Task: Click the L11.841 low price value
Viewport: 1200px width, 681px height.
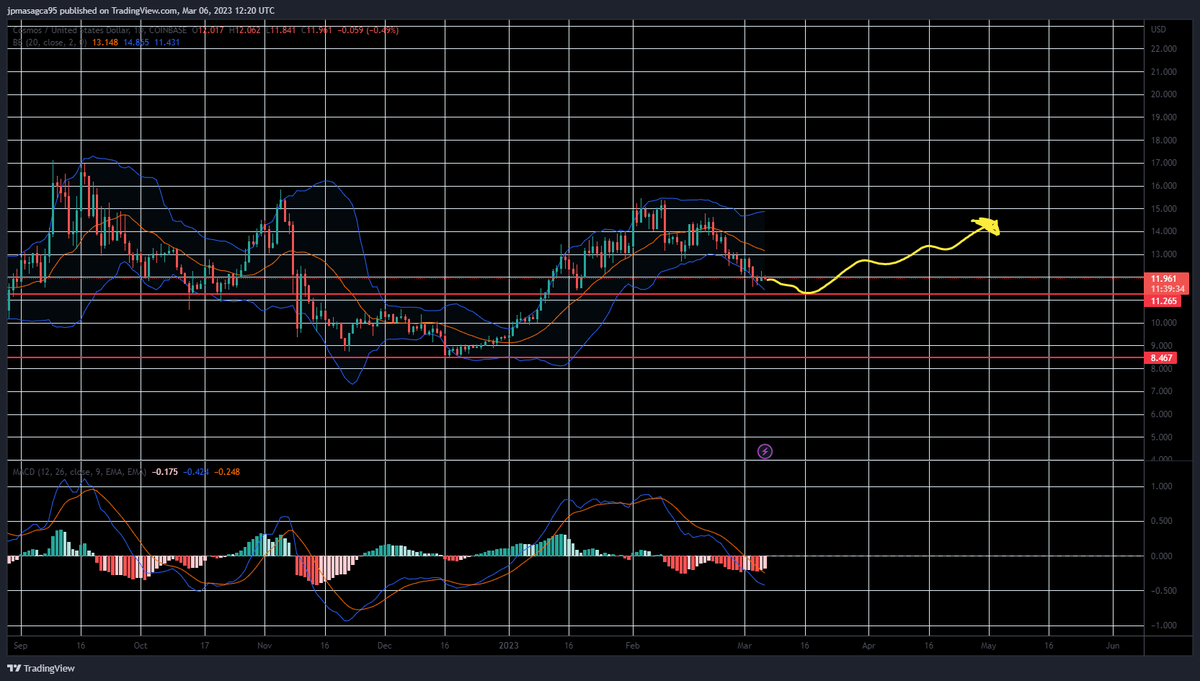Action: pos(280,30)
